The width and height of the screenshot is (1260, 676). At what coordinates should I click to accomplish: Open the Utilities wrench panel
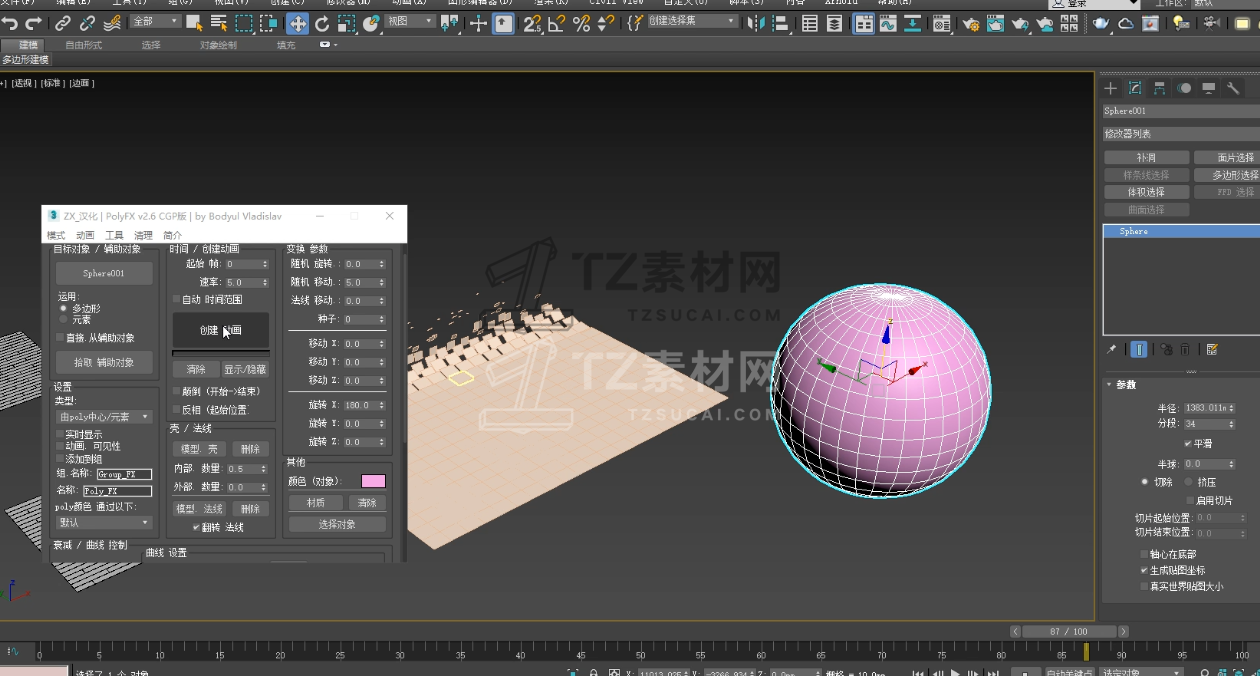point(1233,88)
